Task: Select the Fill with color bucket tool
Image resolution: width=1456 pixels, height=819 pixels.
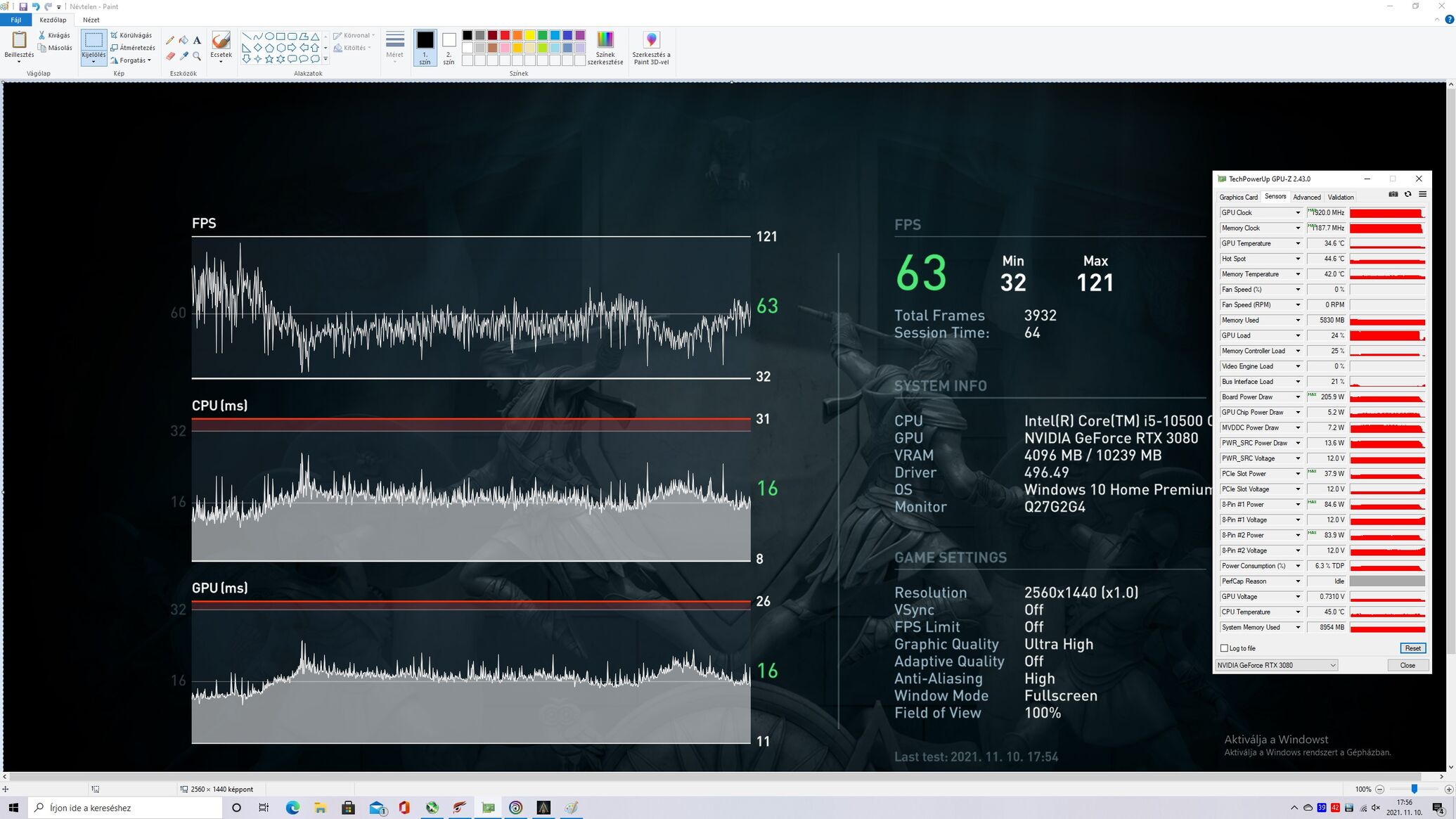Action: point(183,40)
